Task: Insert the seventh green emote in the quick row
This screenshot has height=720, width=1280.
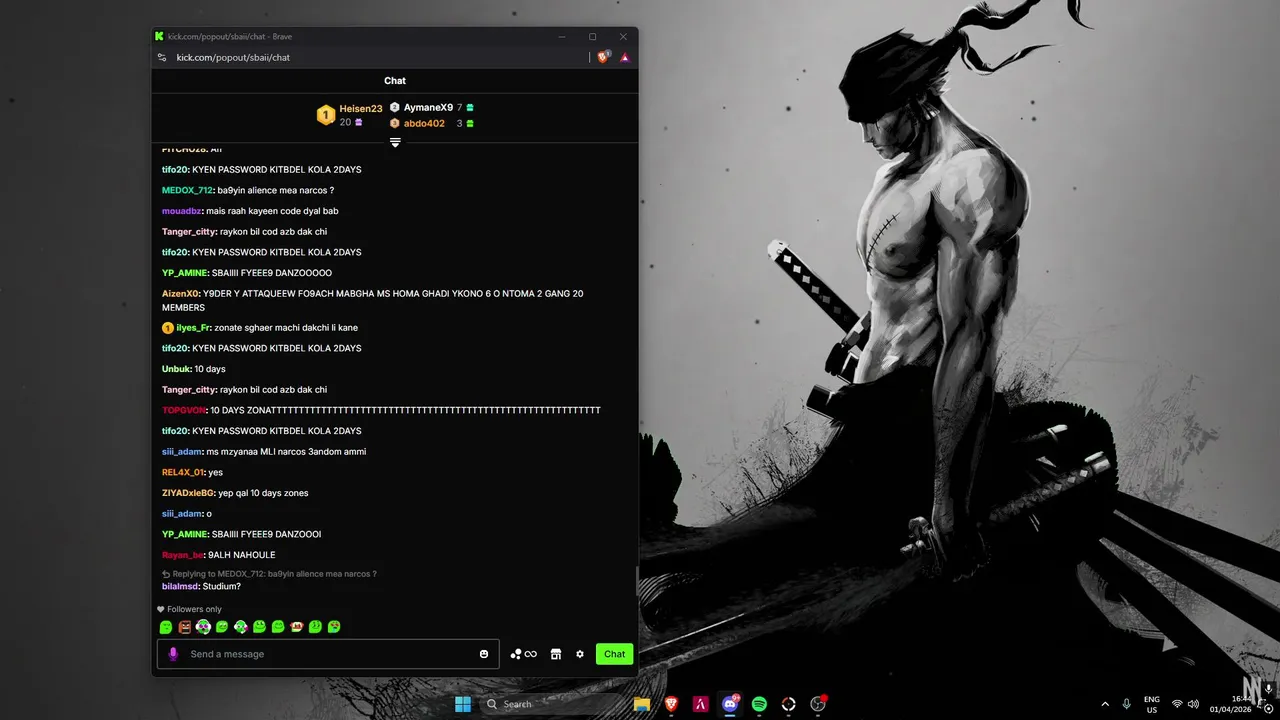Action: 278,627
